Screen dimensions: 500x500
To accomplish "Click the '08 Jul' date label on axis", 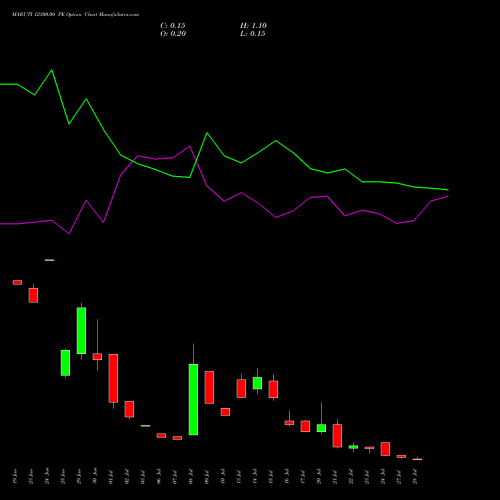I will (191, 477).
